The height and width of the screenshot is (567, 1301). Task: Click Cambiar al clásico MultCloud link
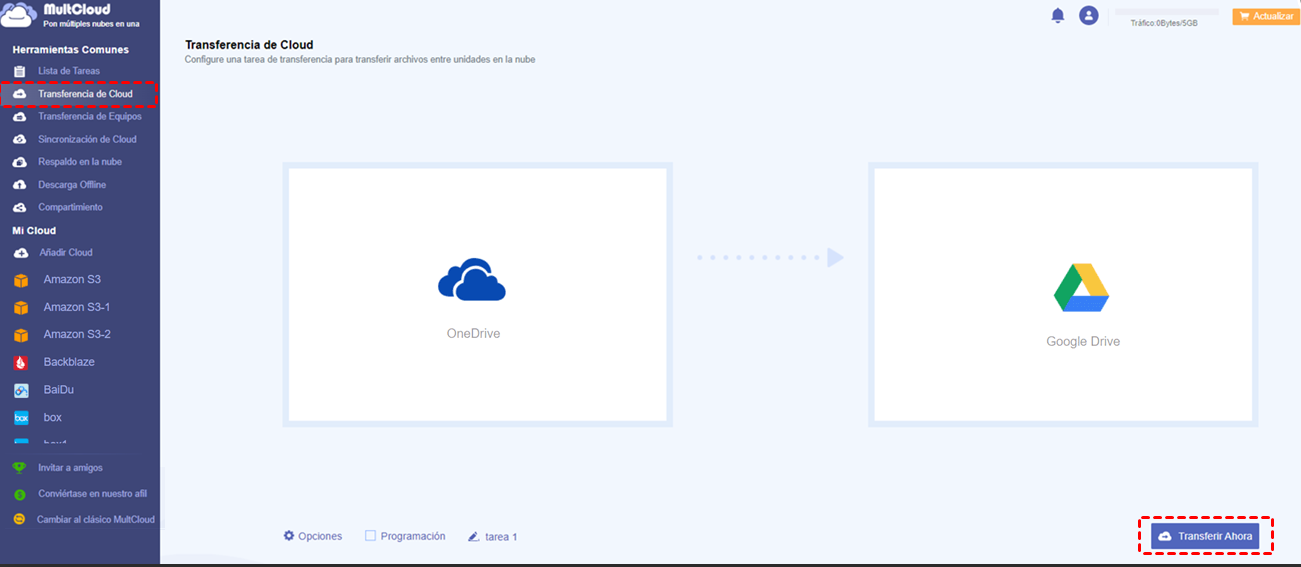click(96, 520)
